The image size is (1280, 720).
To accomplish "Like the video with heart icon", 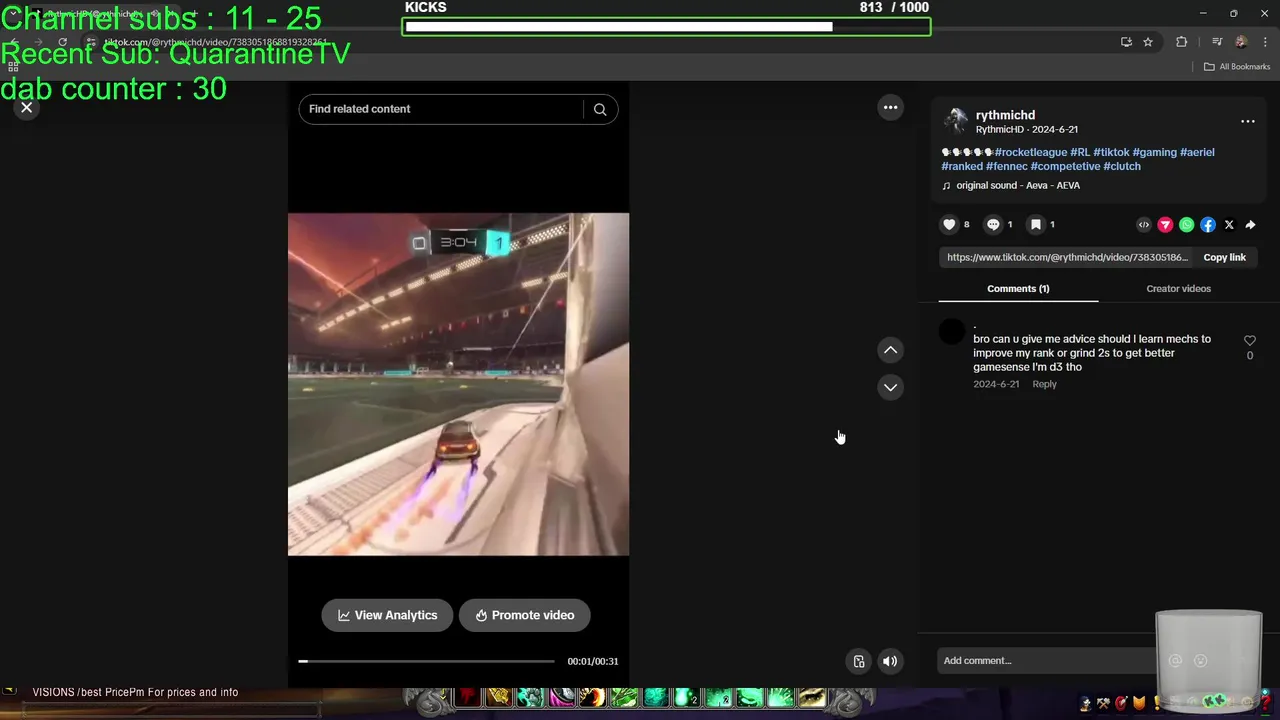I will 950,225.
